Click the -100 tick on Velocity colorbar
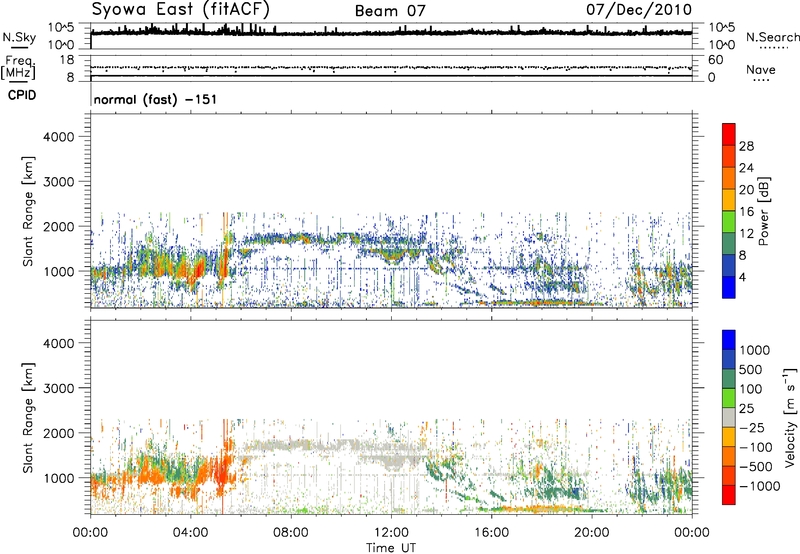This screenshot has width=800, height=554. (756, 447)
